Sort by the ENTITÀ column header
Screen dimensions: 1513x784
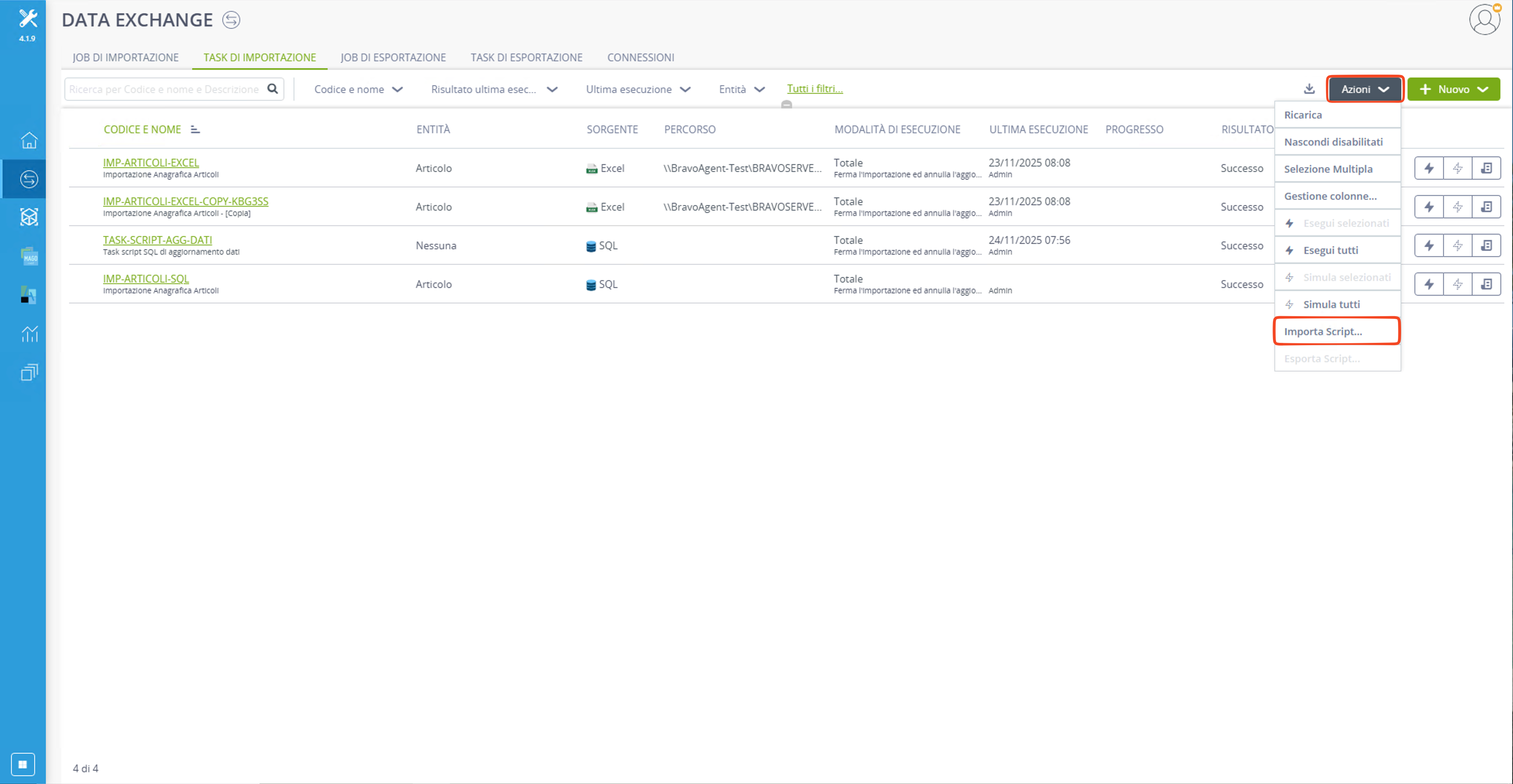[434, 129]
